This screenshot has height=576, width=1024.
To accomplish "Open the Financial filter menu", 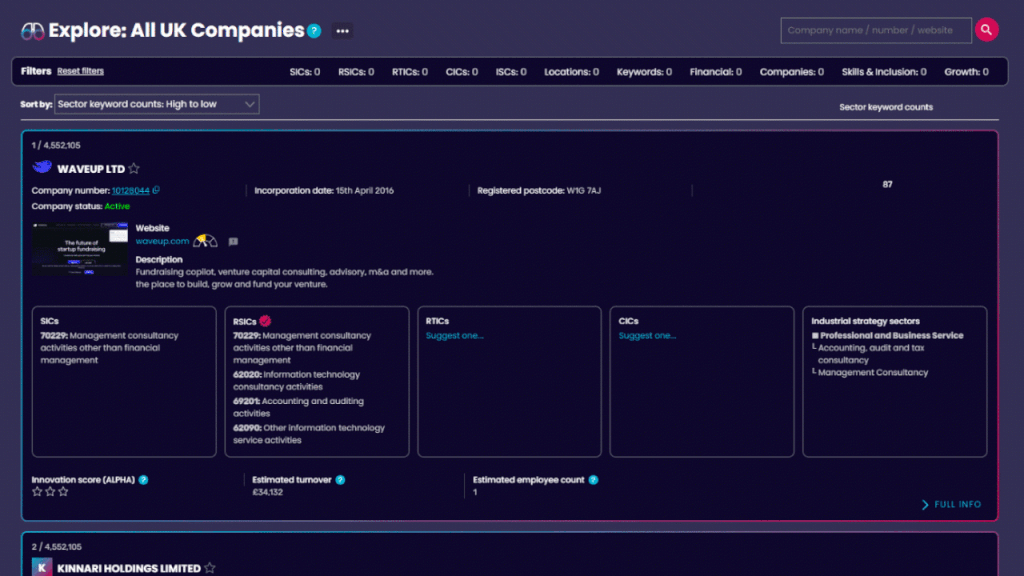I will coord(716,72).
